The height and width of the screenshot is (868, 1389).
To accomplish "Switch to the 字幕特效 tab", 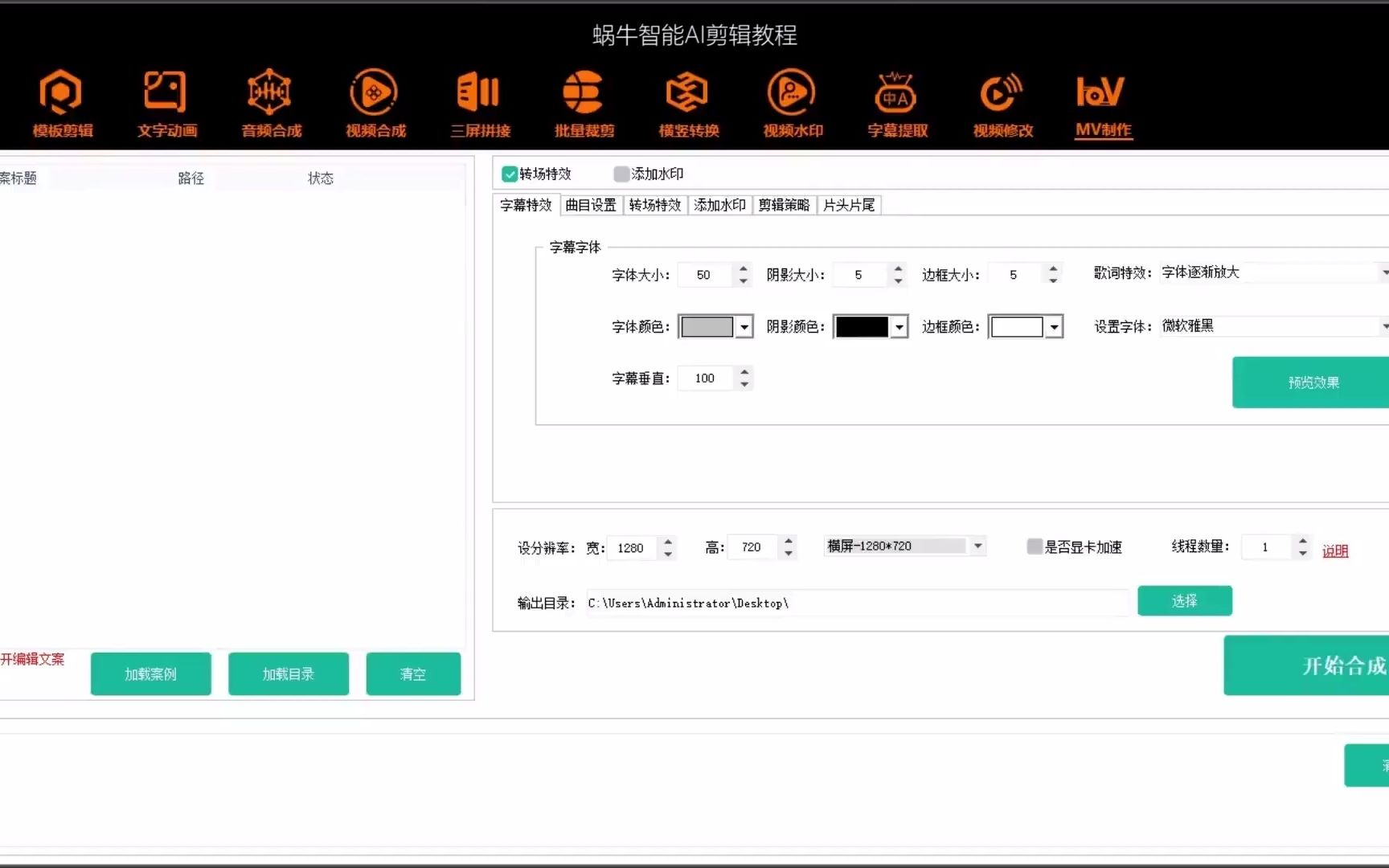I will [527, 205].
